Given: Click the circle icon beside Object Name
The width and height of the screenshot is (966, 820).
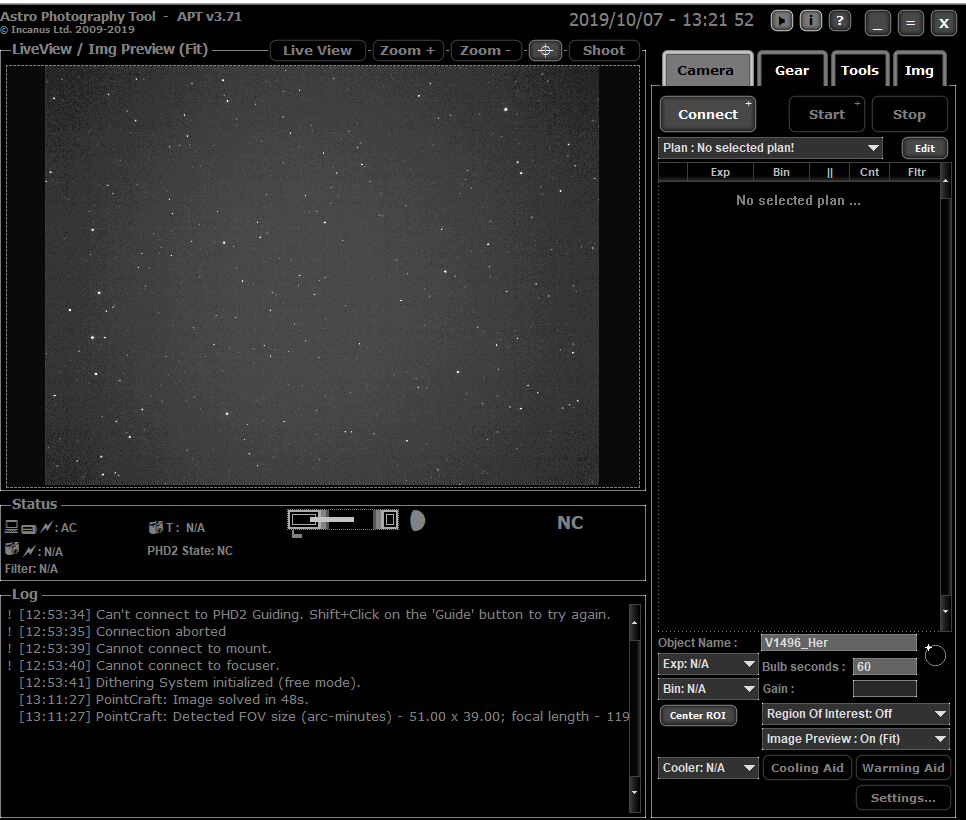Looking at the screenshot, I should 935,655.
